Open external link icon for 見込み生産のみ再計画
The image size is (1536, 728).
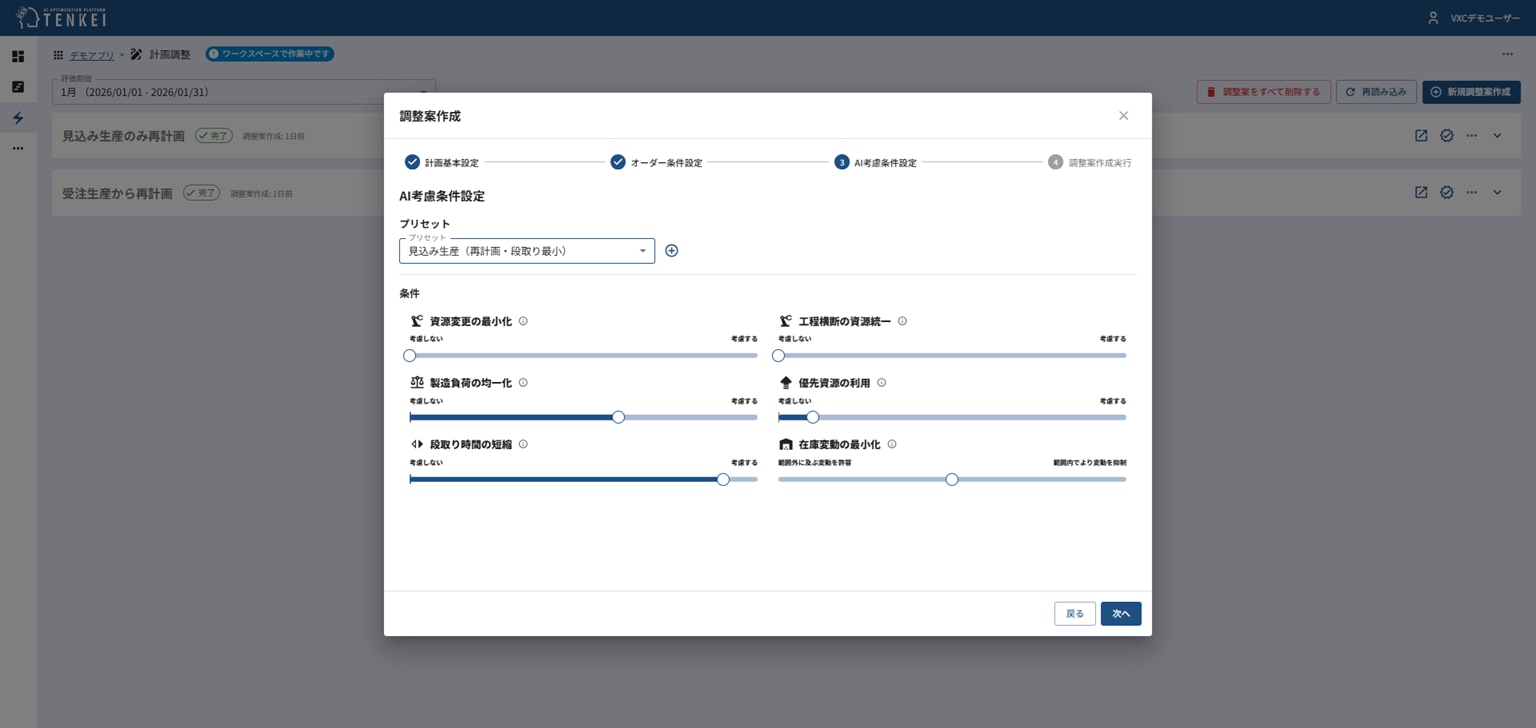(1421, 135)
